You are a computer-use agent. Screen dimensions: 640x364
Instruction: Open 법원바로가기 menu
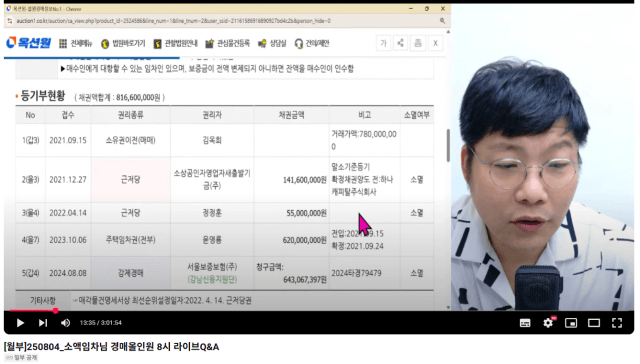[123, 43]
